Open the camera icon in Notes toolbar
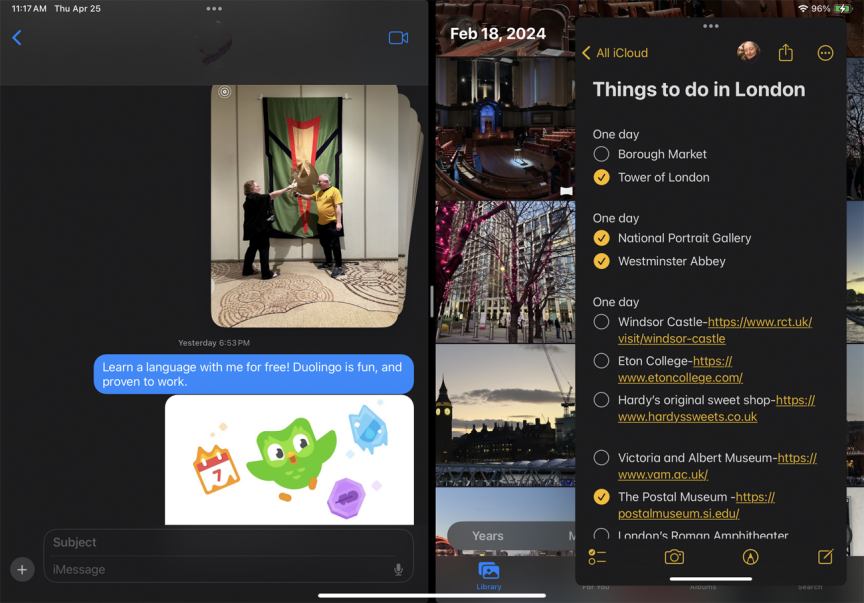This screenshot has height=603, width=864. tap(674, 557)
